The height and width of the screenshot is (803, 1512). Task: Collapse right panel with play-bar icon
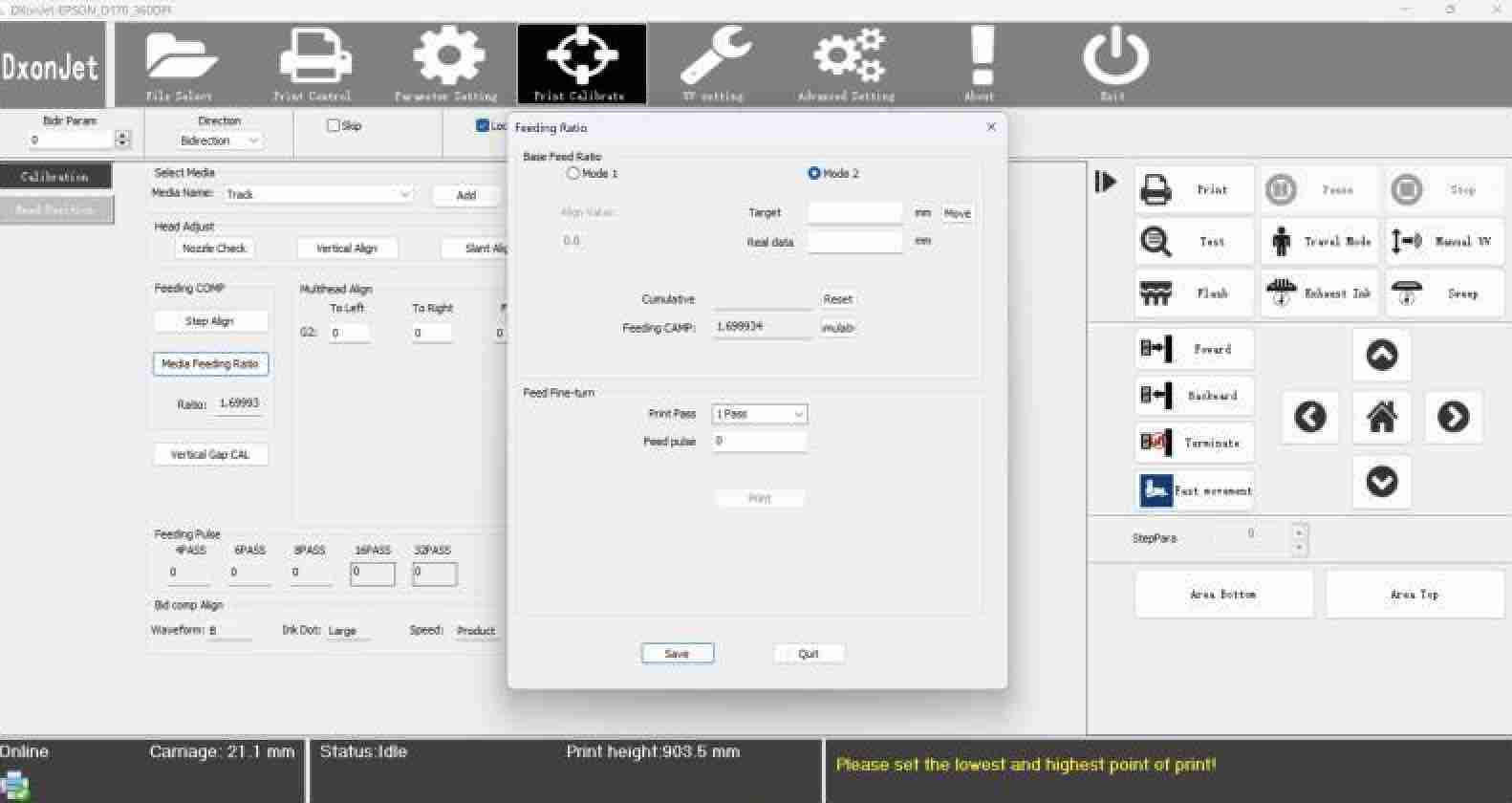pos(1106,182)
